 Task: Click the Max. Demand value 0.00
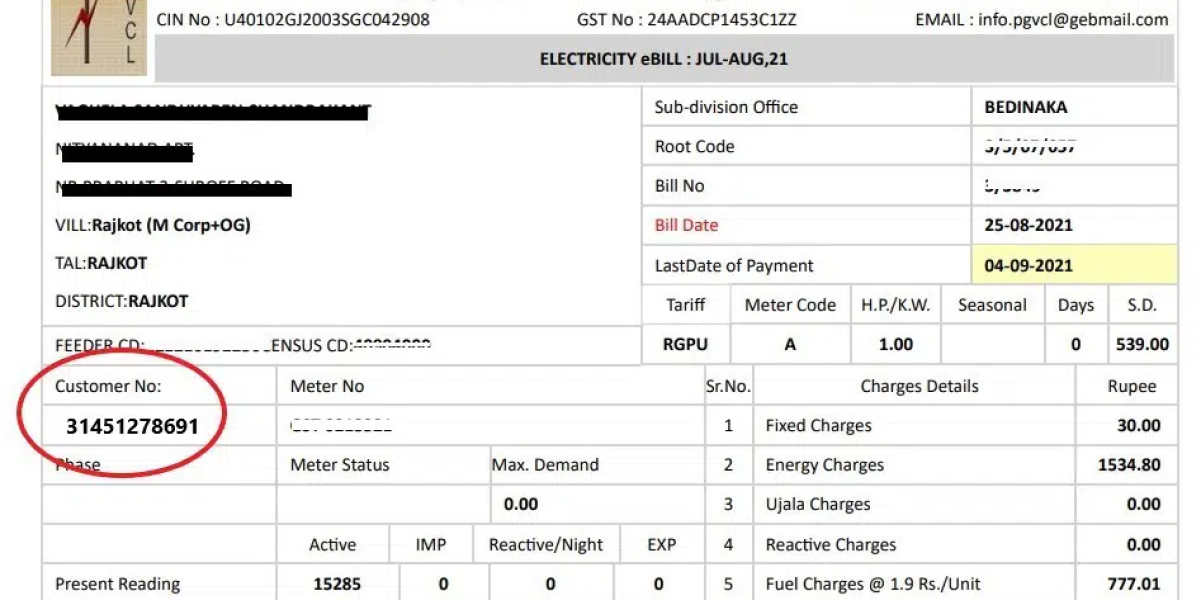coord(521,504)
